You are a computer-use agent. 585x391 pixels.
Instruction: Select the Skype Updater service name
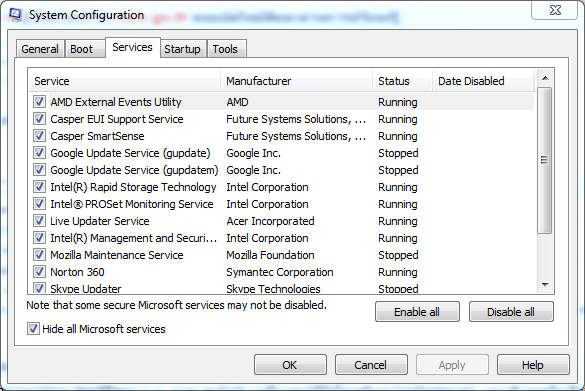[x=86, y=288]
